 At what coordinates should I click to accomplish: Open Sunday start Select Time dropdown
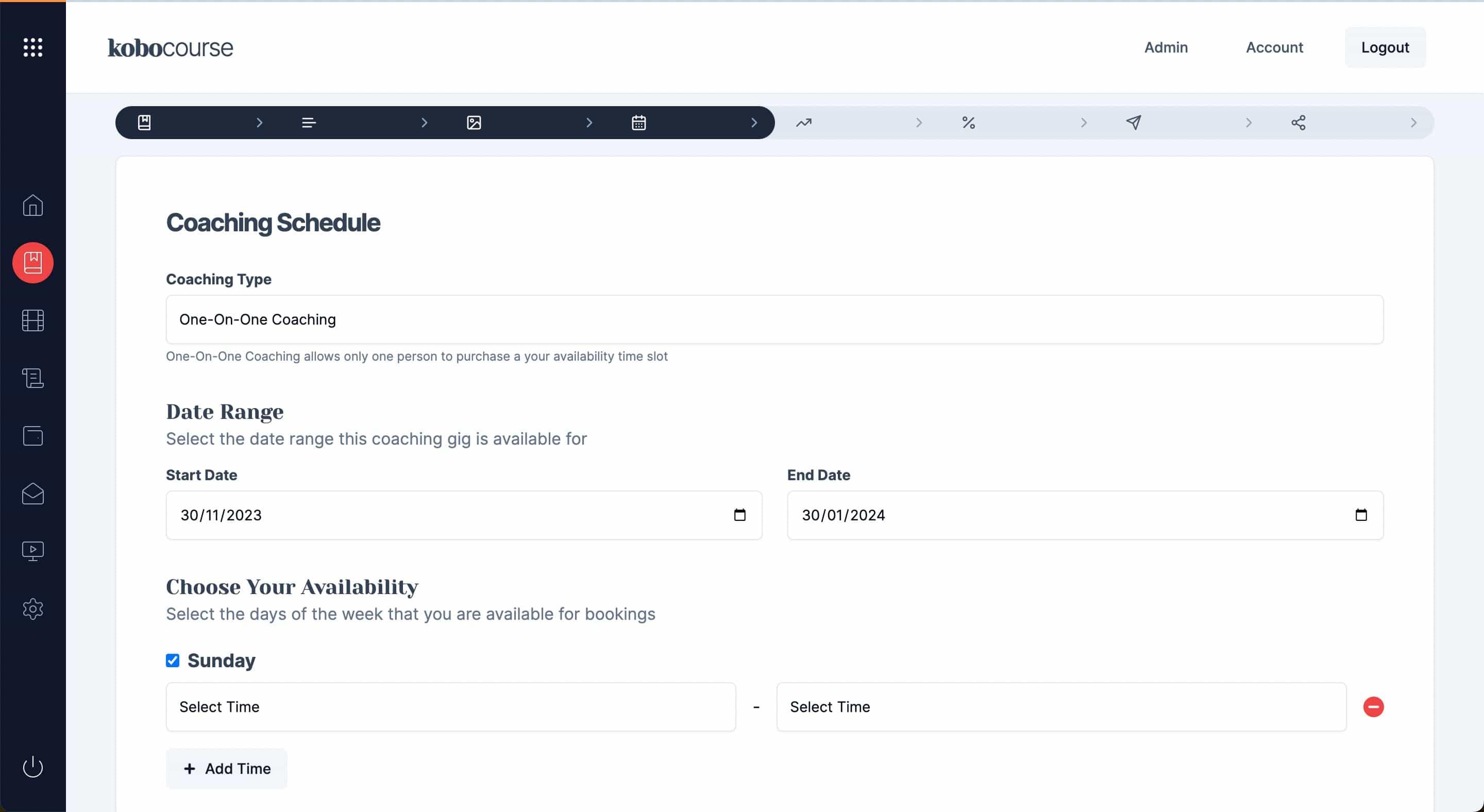(x=450, y=706)
